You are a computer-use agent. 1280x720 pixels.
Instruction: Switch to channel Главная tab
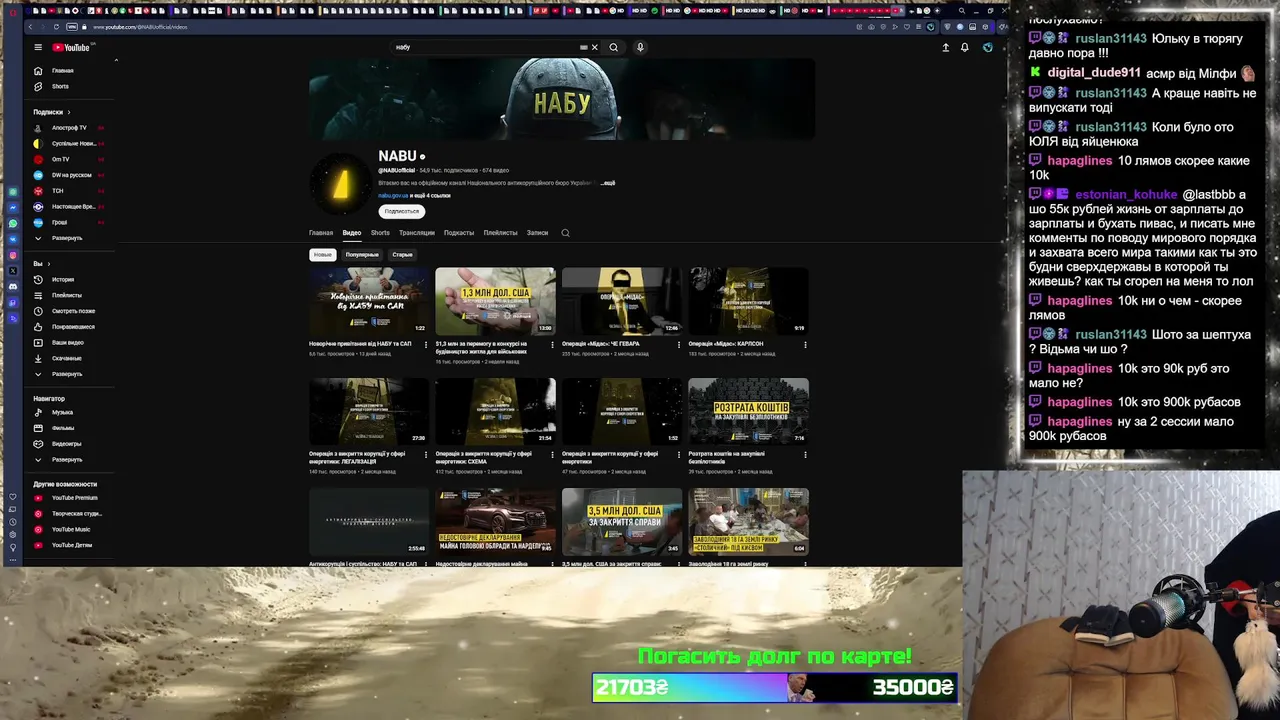321,233
